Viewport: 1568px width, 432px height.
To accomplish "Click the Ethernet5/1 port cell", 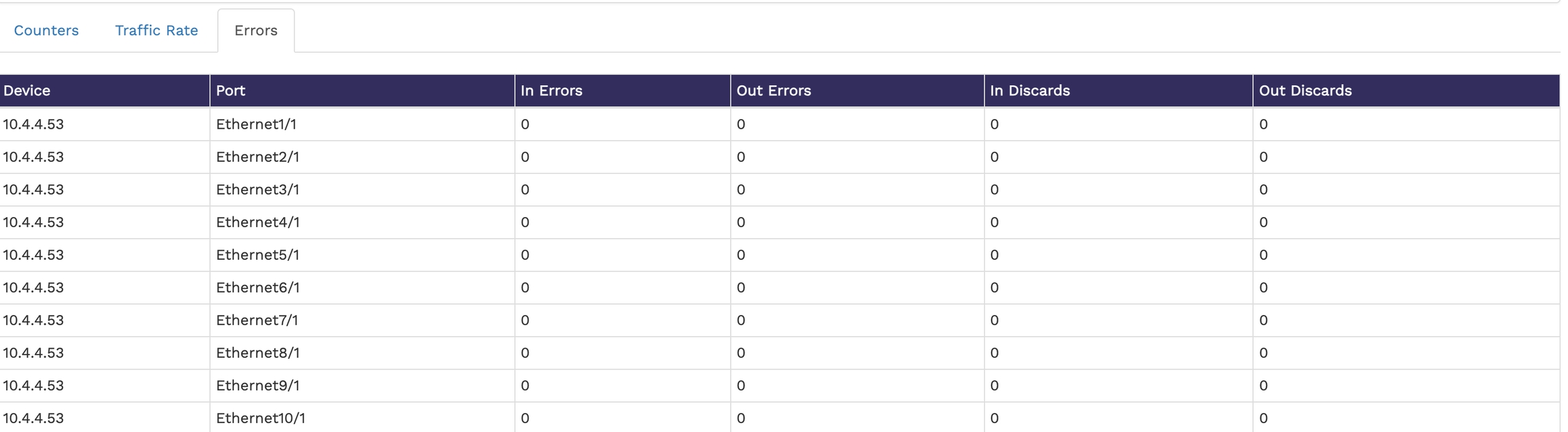I will 258,255.
